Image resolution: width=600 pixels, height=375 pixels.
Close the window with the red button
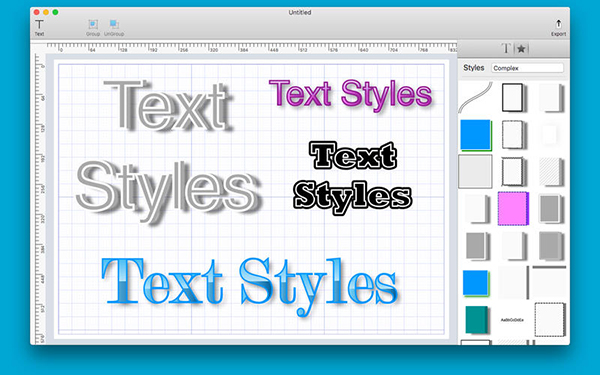click(x=37, y=12)
